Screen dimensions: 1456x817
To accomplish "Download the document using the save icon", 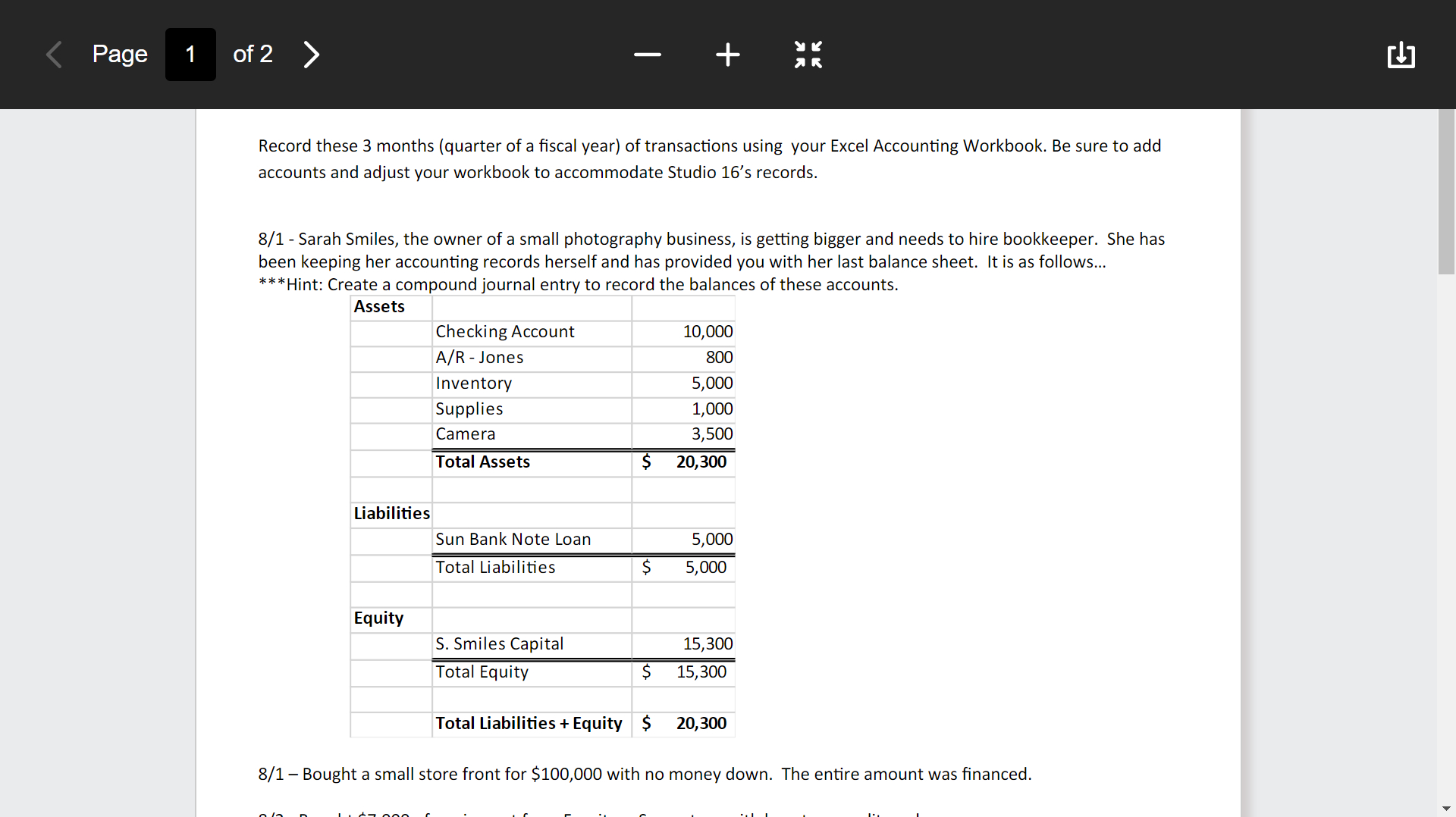I will [x=1401, y=55].
